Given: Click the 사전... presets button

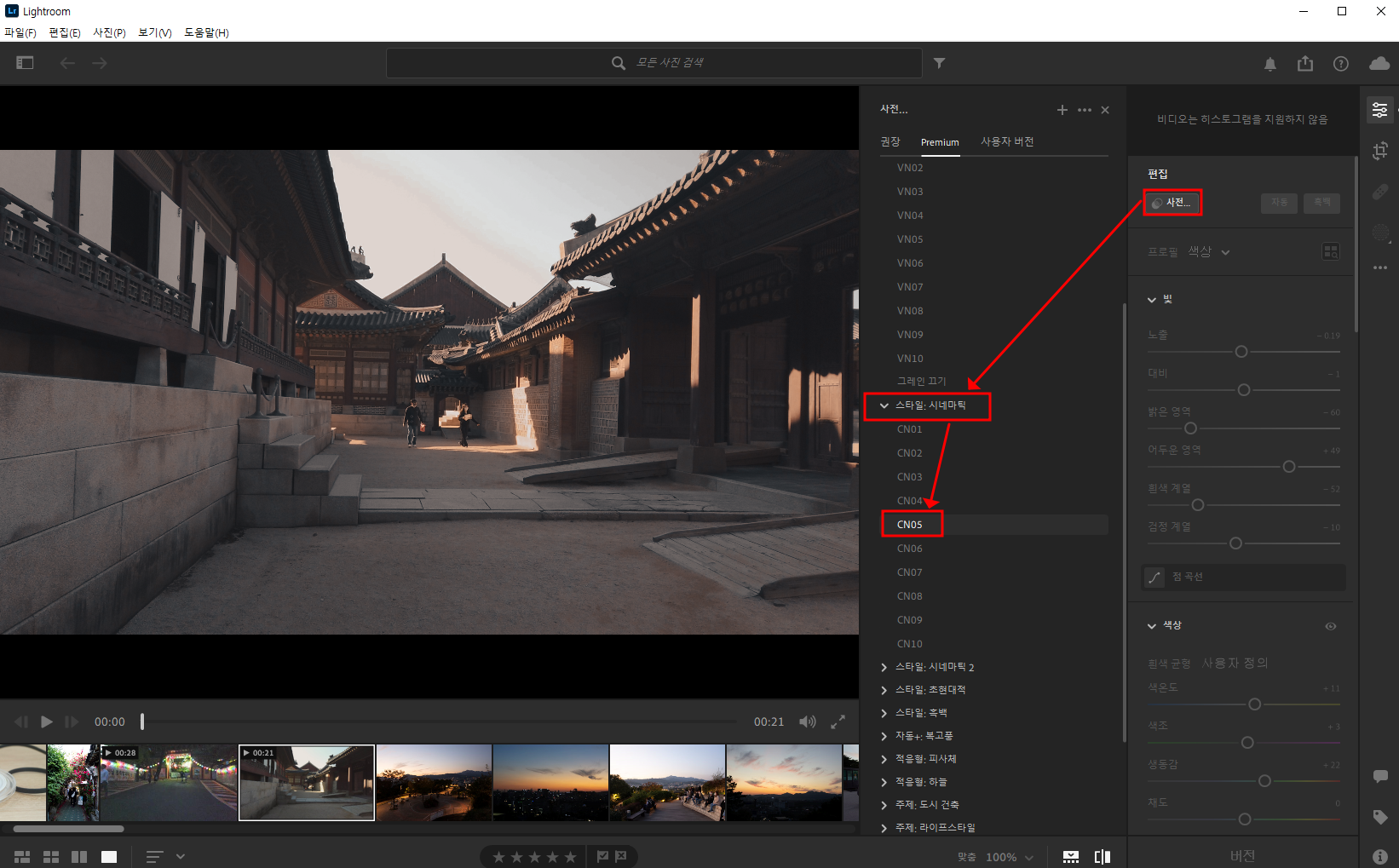Looking at the screenshot, I should click(1172, 203).
